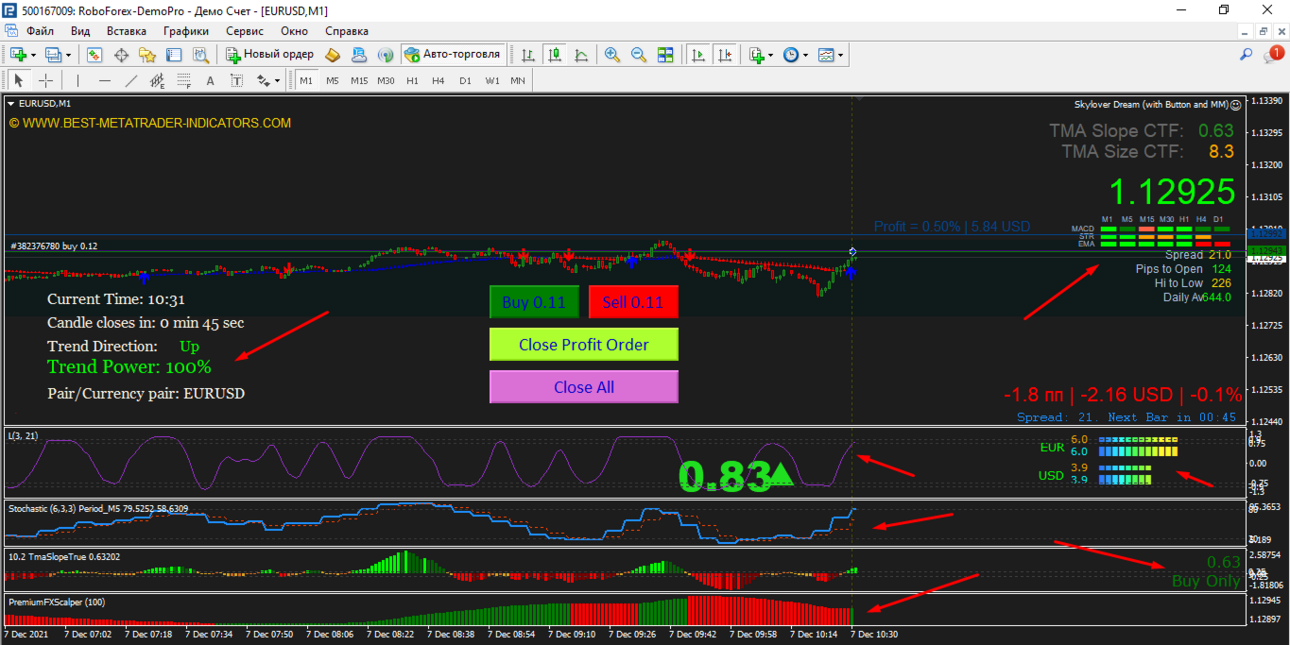Switch to D1 timeframe
The width and height of the screenshot is (1290, 645).
click(465, 81)
